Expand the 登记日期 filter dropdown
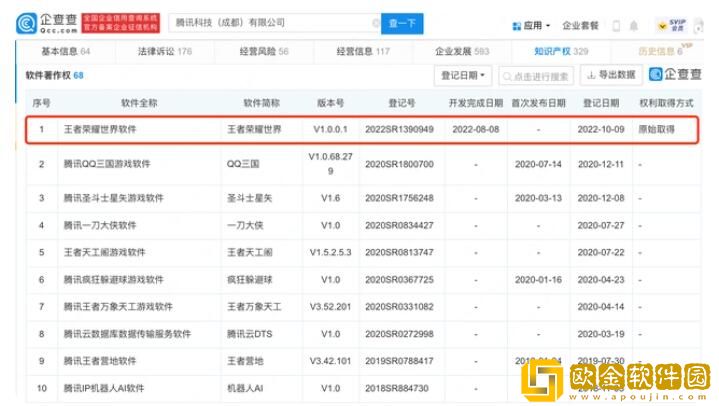Image resolution: width=719 pixels, height=406 pixels. [463, 76]
